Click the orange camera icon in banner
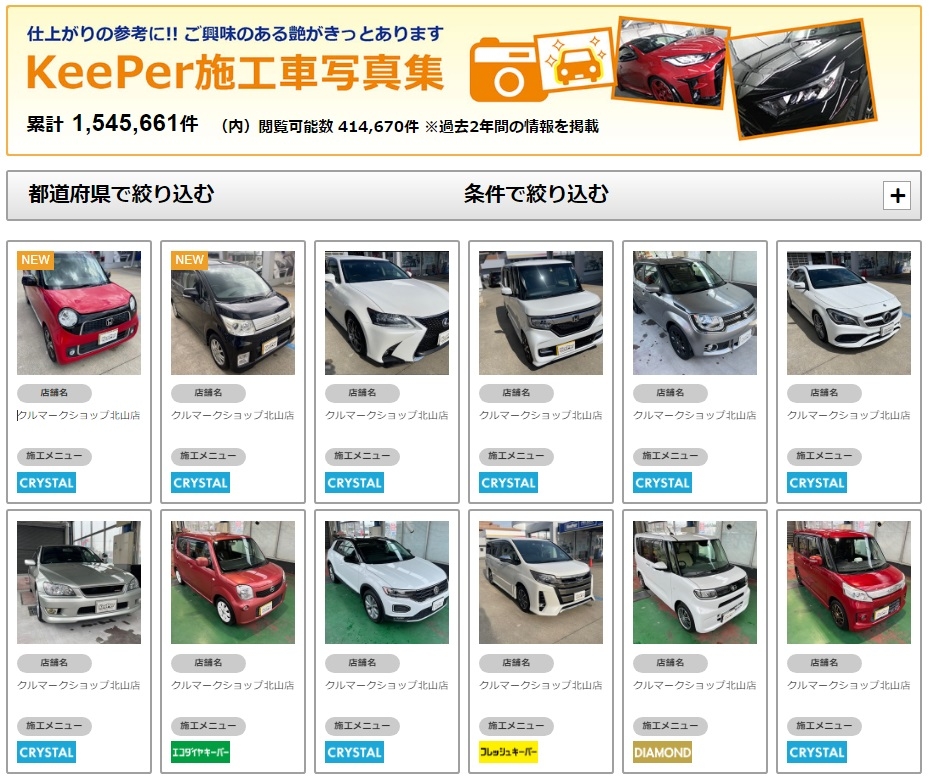The width and height of the screenshot is (929, 778). 508,70
